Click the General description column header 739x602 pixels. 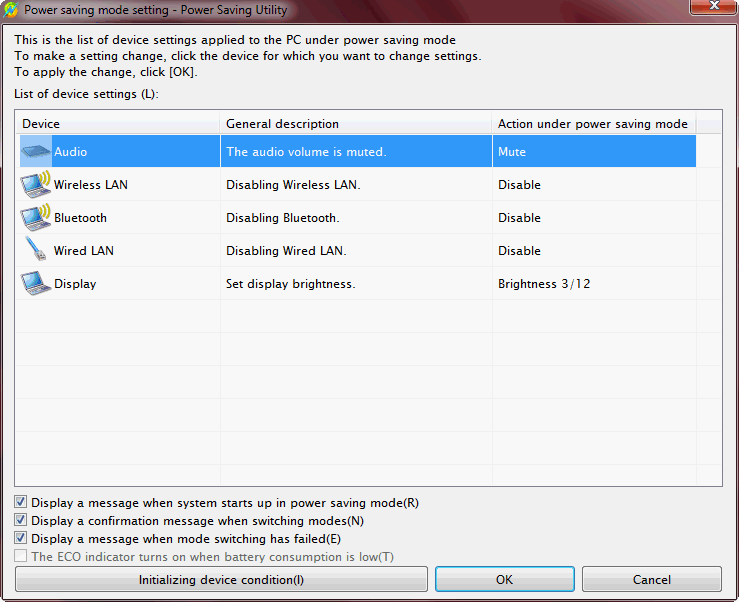356,124
